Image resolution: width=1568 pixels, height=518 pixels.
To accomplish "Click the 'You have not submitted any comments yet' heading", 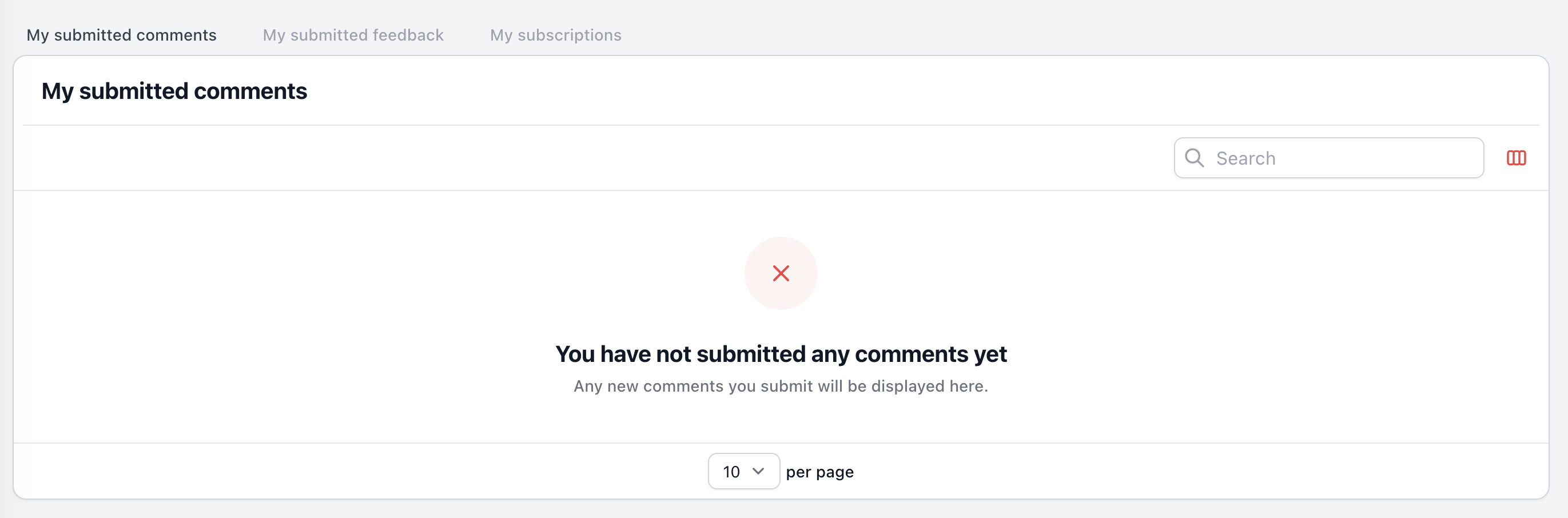I will tap(781, 354).
